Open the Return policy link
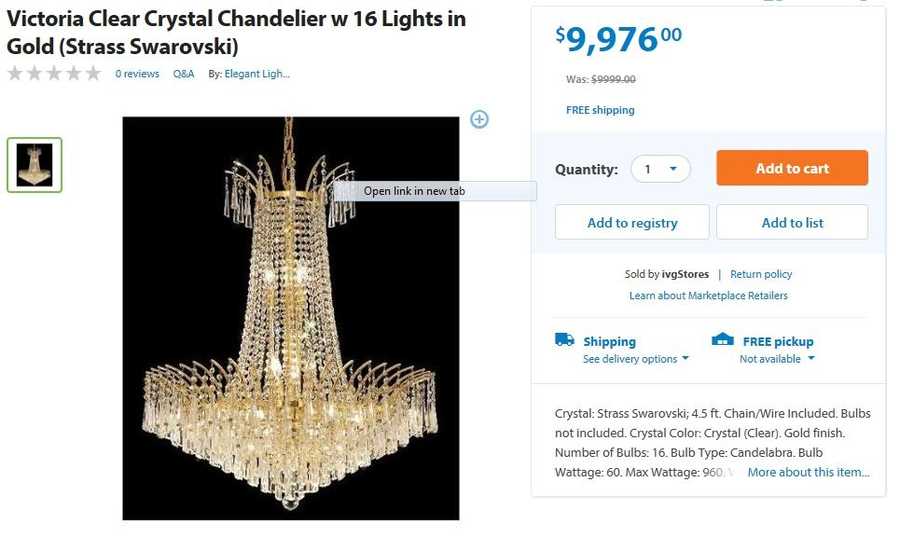The width and height of the screenshot is (900, 537). pyautogui.click(x=761, y=274)
